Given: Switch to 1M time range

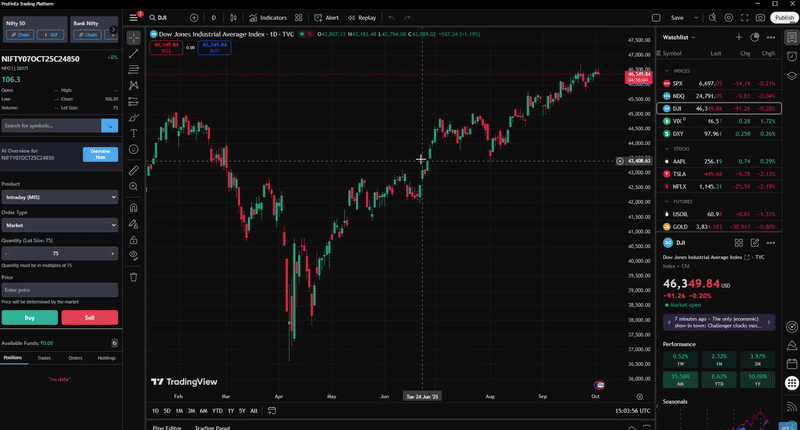Looking at the screenshot, I should click(179, 411).
